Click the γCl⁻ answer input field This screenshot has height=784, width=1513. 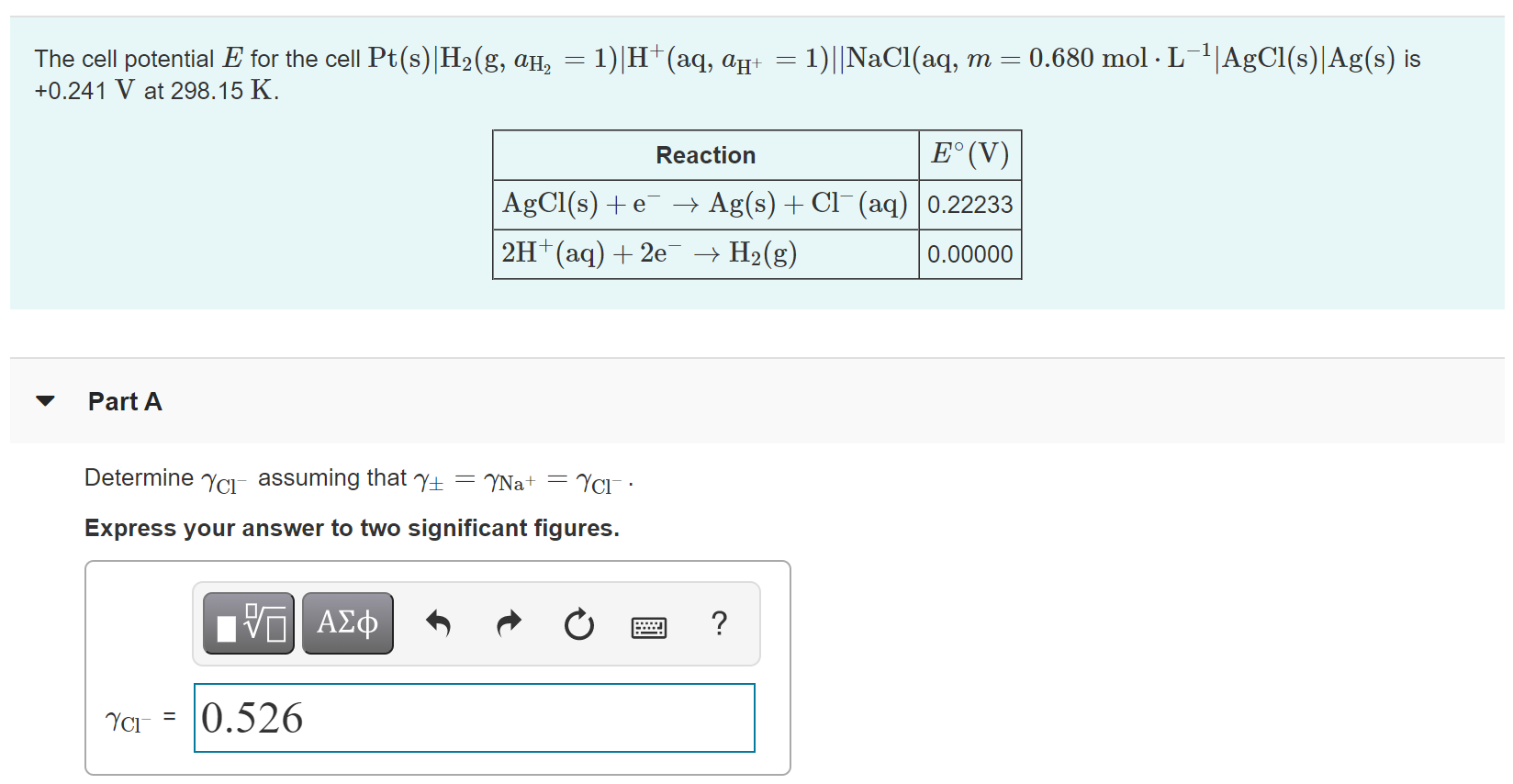475,718
